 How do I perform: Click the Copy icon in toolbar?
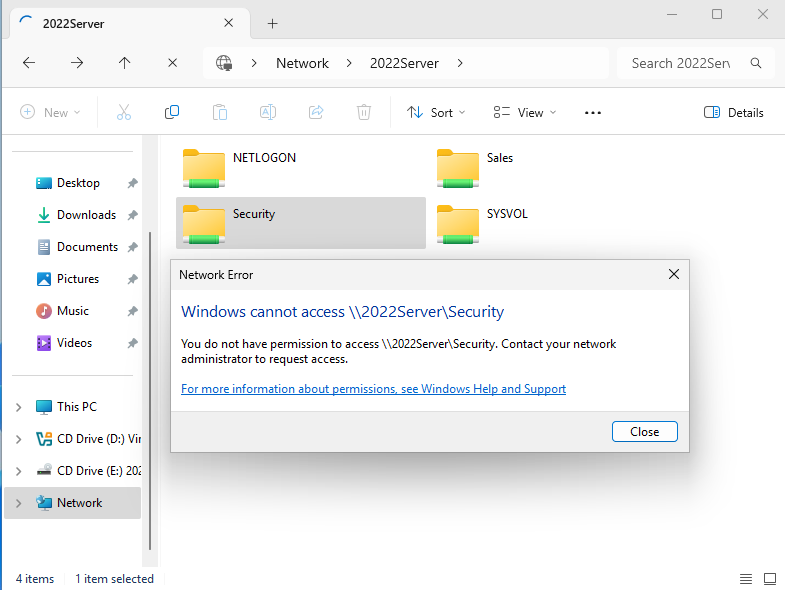(x=172, y=112)
